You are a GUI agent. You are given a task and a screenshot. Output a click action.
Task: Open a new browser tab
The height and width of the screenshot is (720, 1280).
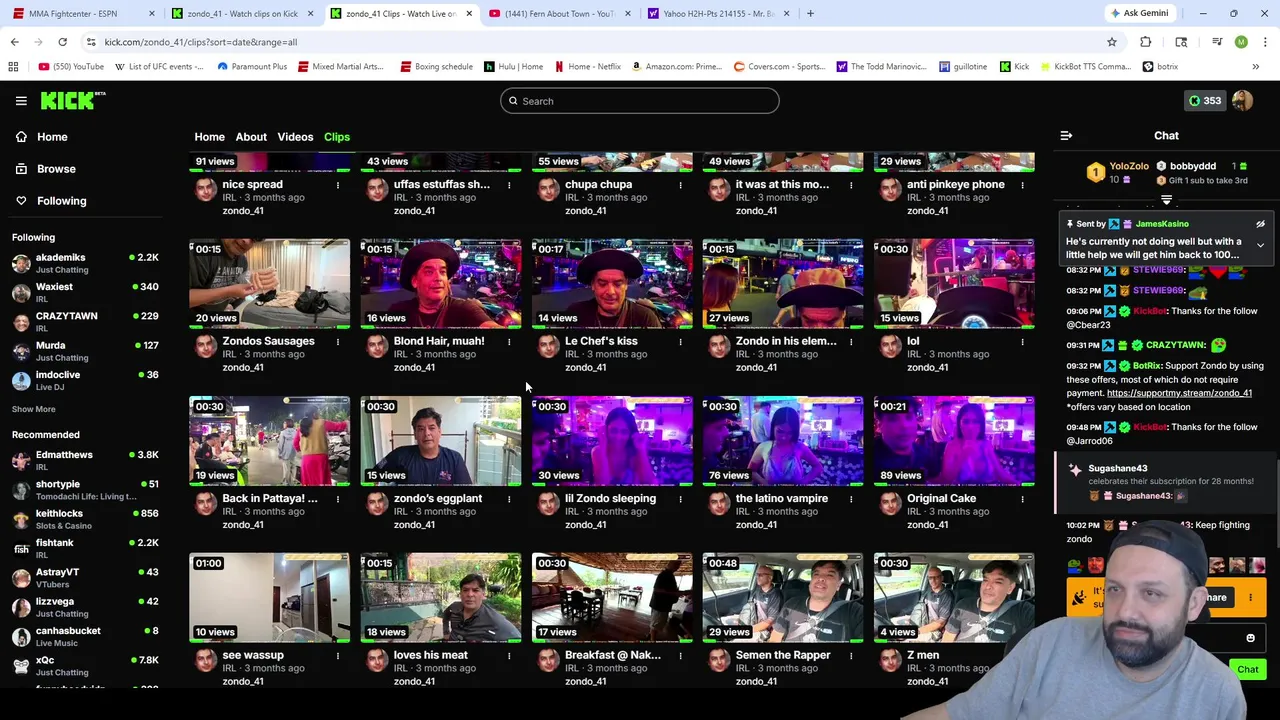(x=810, y=14)
